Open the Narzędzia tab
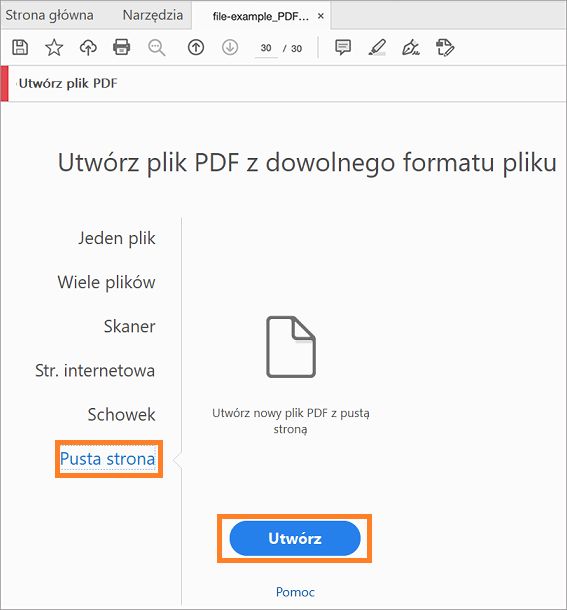Image resolution: width=567 pixels, height=610 pixels. point(153,15)
